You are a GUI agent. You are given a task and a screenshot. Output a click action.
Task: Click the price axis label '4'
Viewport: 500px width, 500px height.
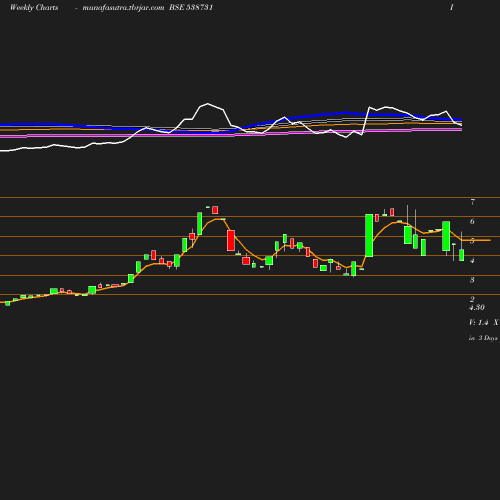[x=472, y=260]
